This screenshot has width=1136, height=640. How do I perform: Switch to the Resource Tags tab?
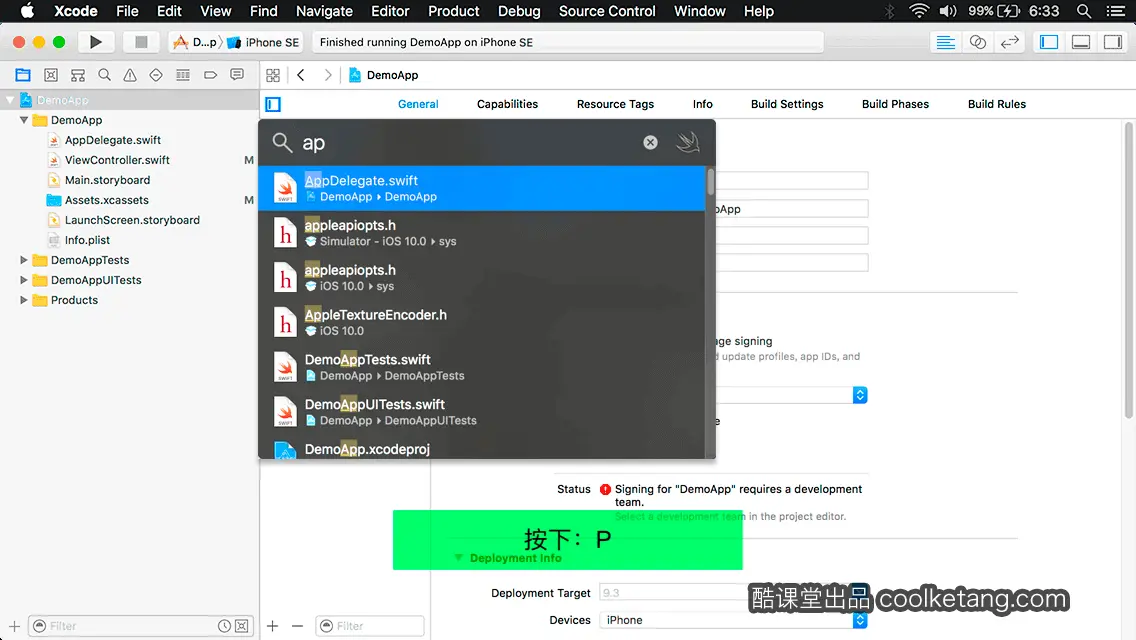(615, 104)
